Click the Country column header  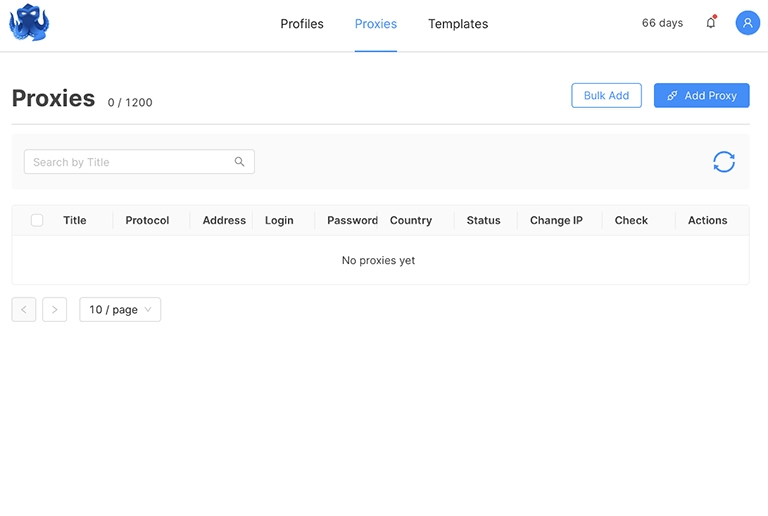coord(411,220)
